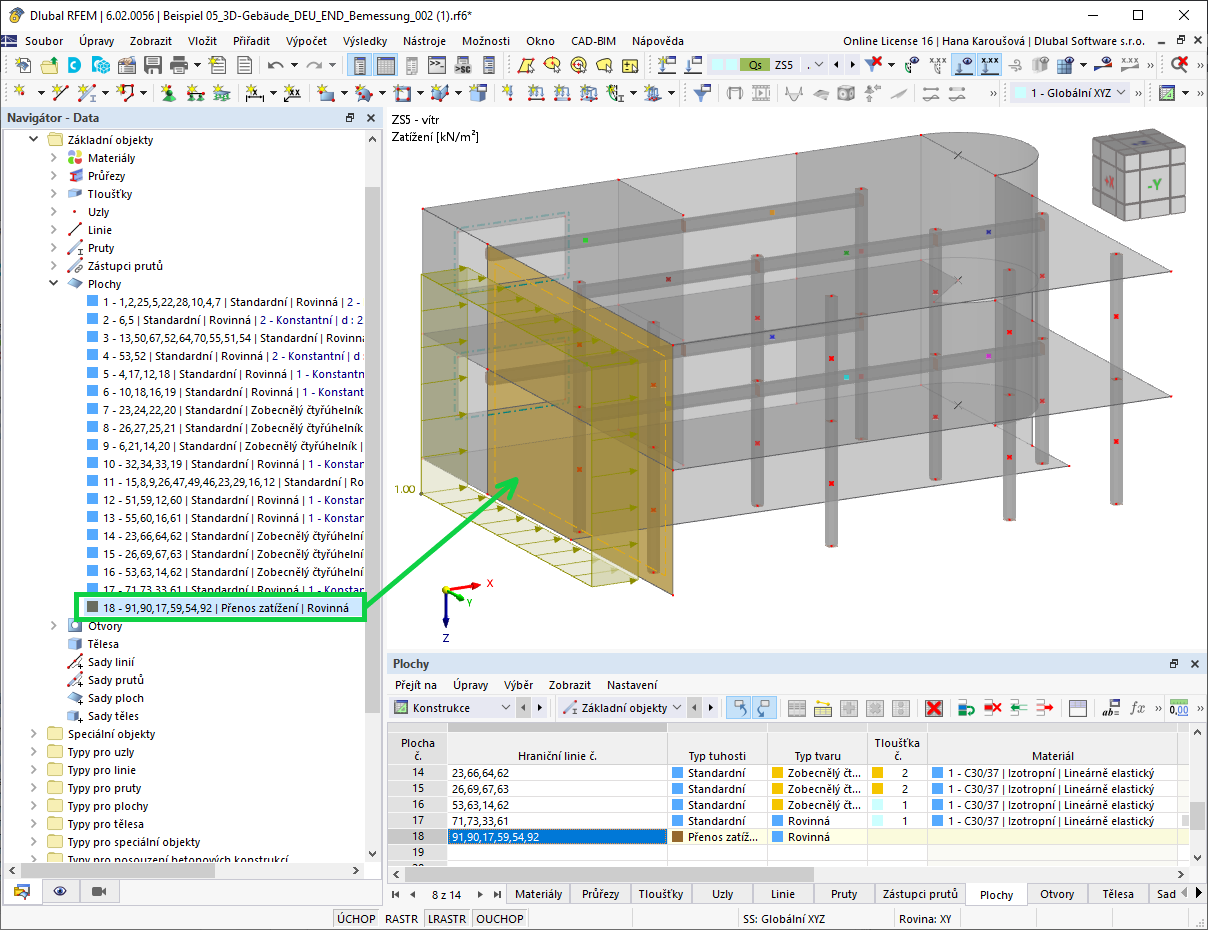Click the Print icon in toolbar

pos(179,65)
